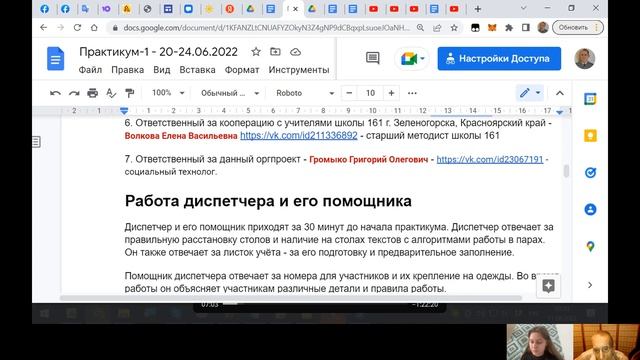640x360 pixels.
Task: Open the tab search chevron in the title bar
Action: click(x=523, y=8)
